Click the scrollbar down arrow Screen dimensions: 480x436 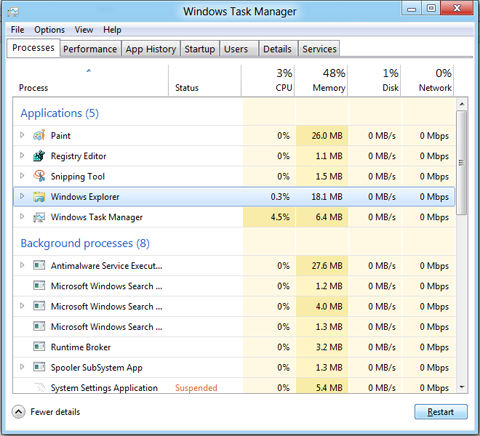(x=462, y=387)
